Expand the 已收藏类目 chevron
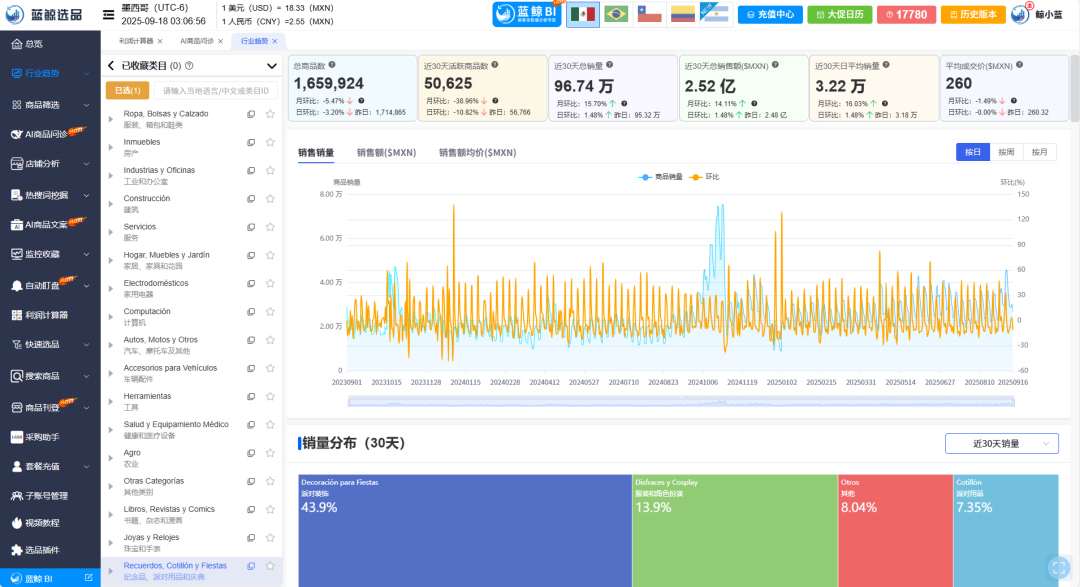Screen dimensions: 1080x587 coord(272,66)
